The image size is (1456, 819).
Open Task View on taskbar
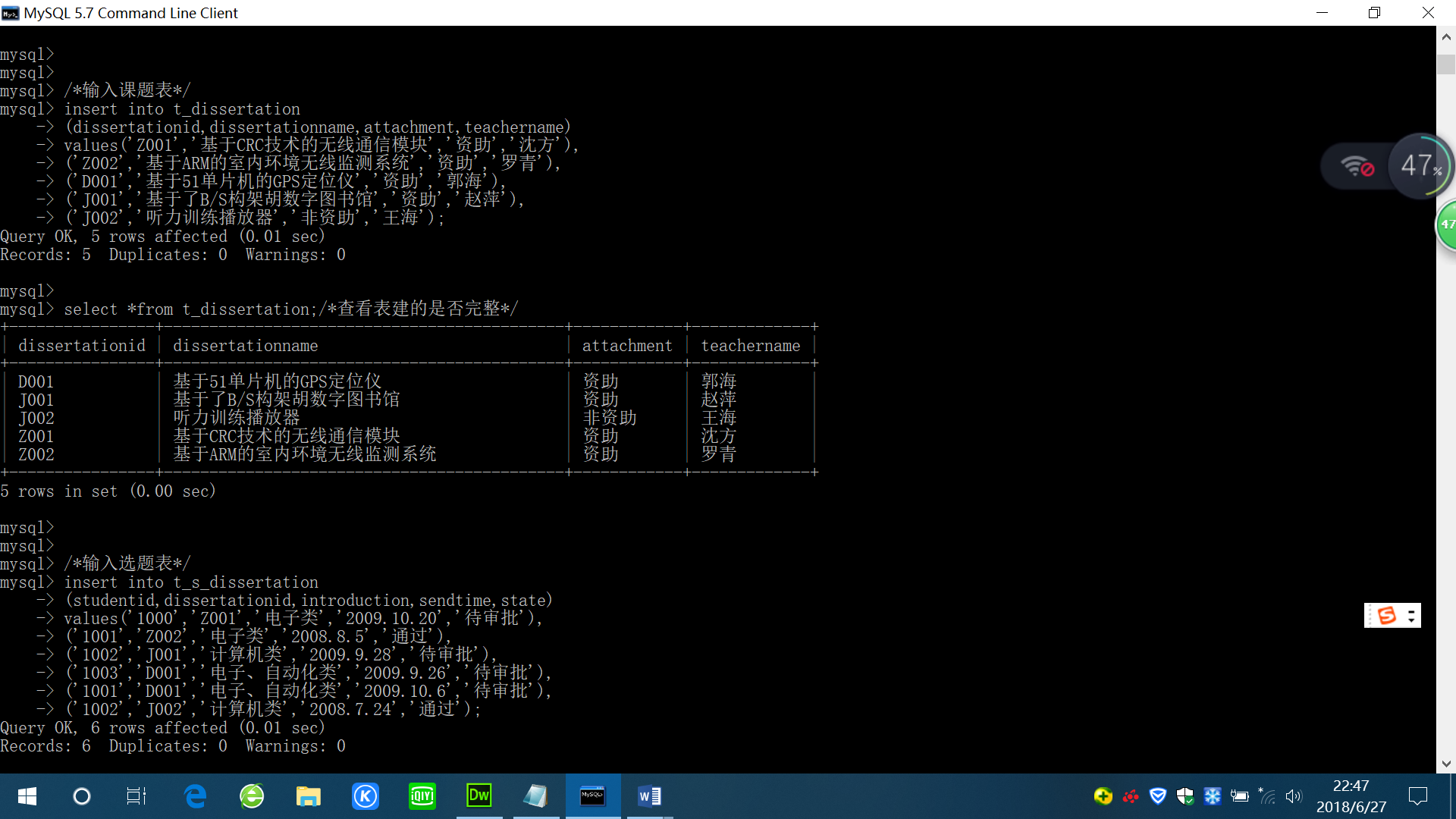136,796
